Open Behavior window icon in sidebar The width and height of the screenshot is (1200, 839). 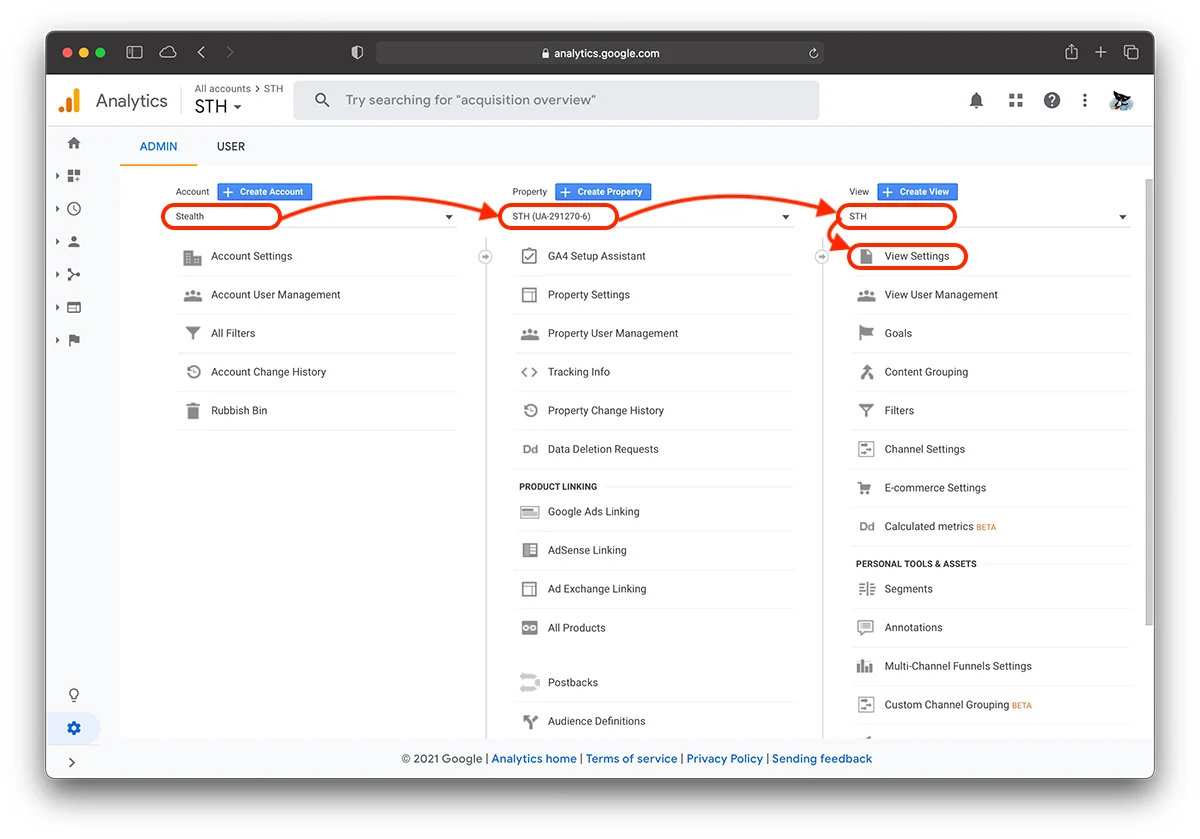point(74,308)
